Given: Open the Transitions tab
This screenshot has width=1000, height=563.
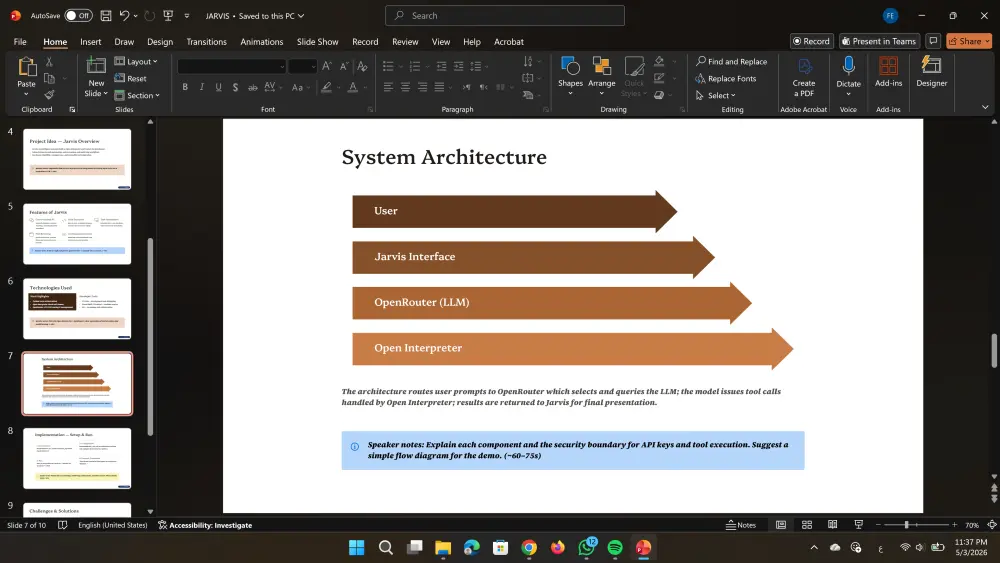Looking at the screenshot, I should (x=206, y=41).
